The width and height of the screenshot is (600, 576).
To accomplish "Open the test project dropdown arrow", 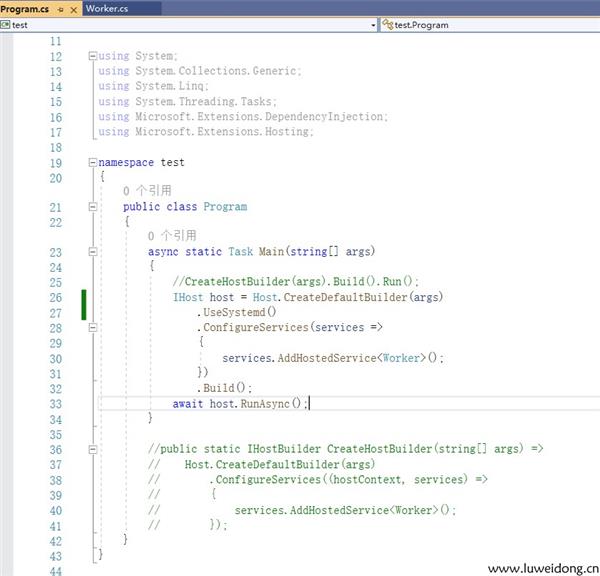I will point(373,24).
